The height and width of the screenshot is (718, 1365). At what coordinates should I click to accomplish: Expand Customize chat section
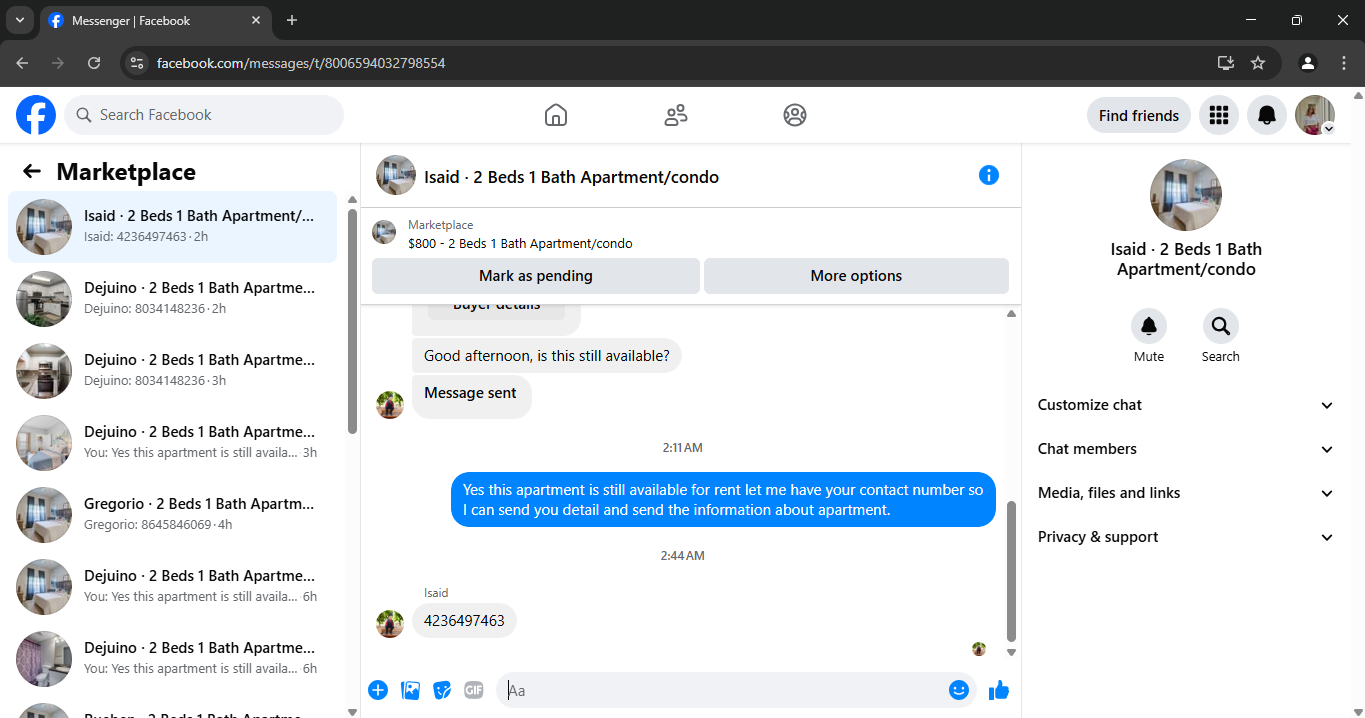1186,405
